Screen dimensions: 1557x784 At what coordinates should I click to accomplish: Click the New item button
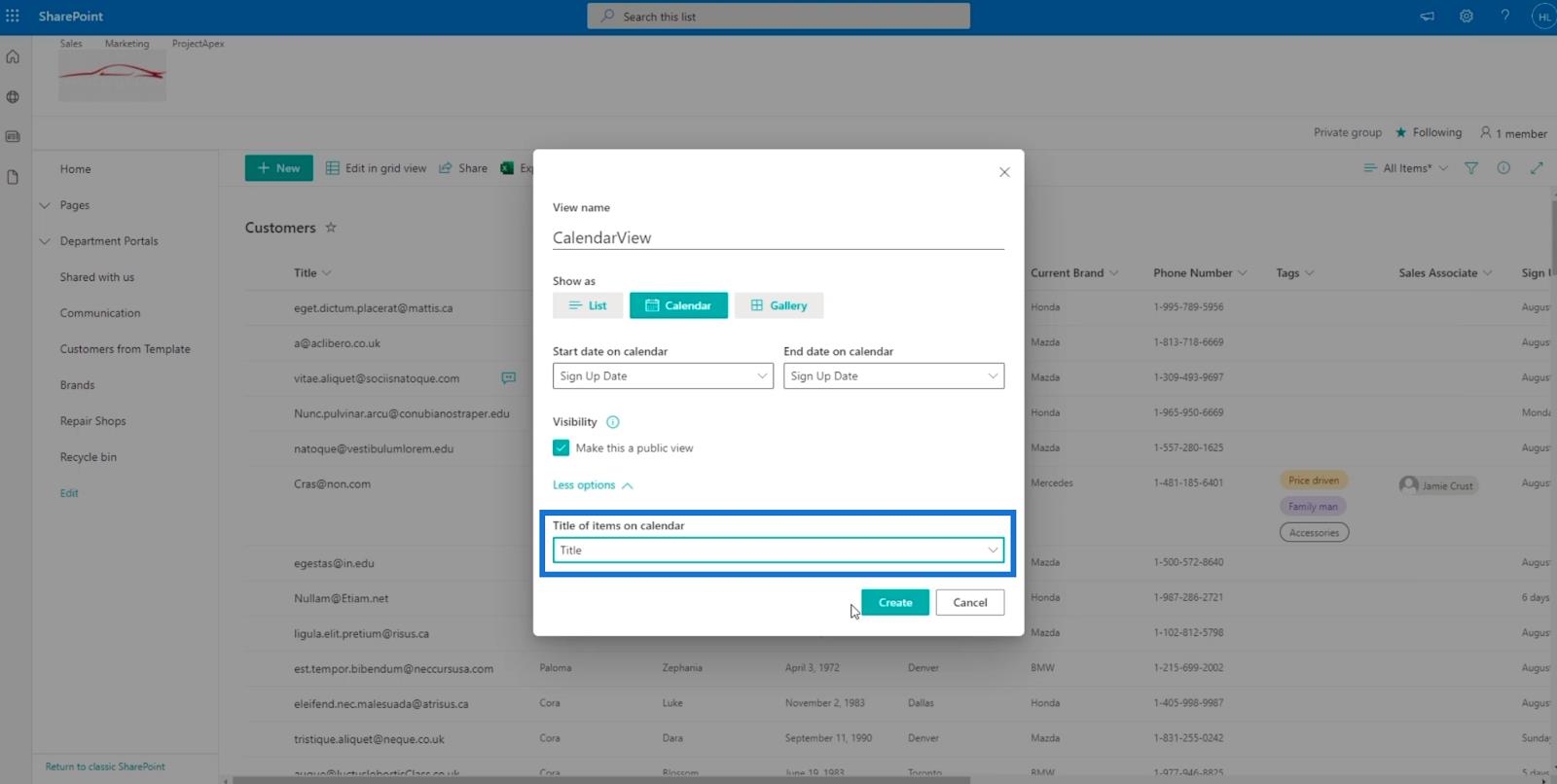pyautogui.click(x=279, y=168)
